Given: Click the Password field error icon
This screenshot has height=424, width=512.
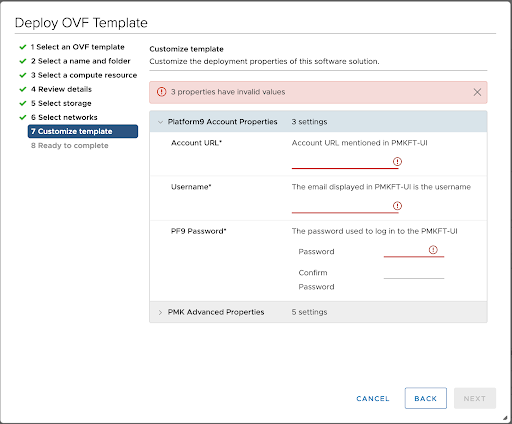Looking at the screenshot, I should [433, 250].
